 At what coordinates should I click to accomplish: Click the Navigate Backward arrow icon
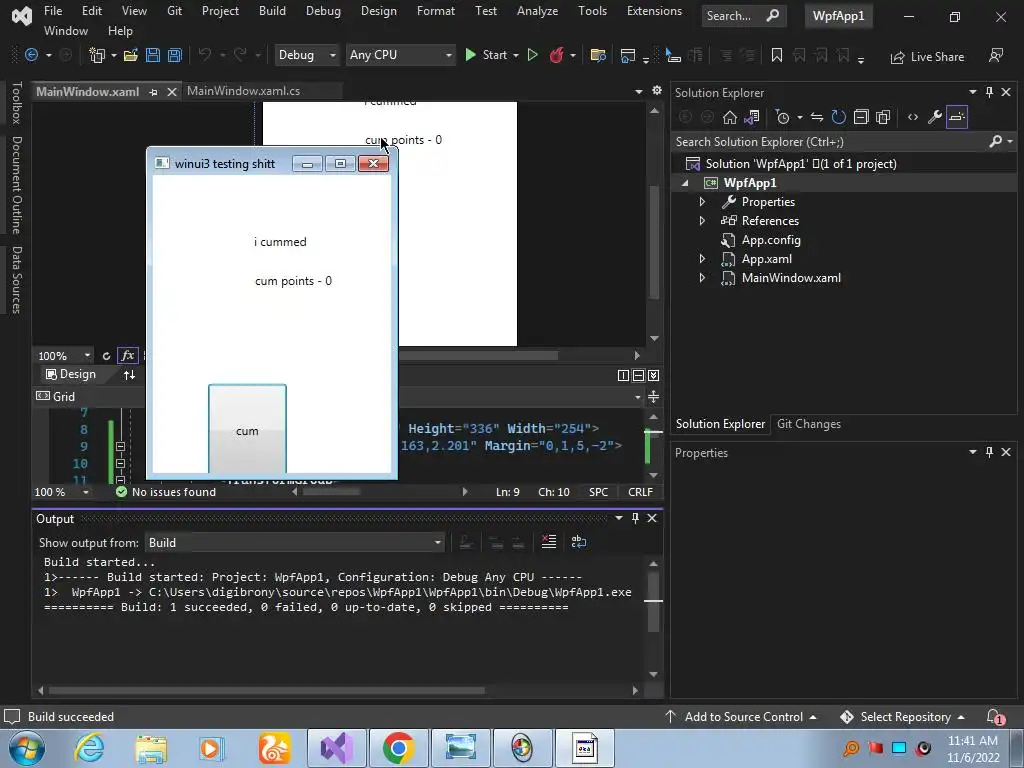[31, 56]
